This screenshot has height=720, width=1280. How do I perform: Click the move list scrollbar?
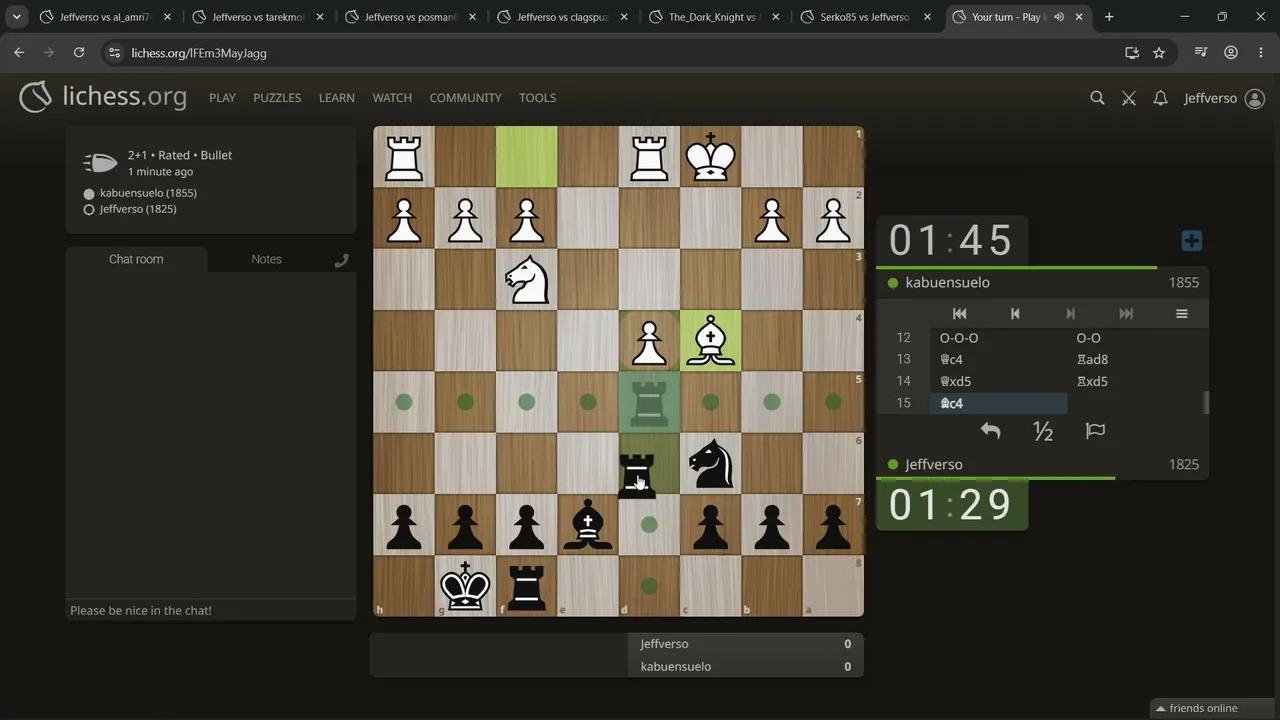[1206, 403]
